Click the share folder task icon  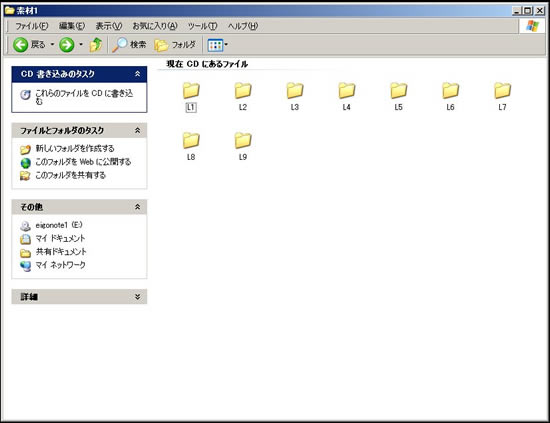click(x=25, y=176)
